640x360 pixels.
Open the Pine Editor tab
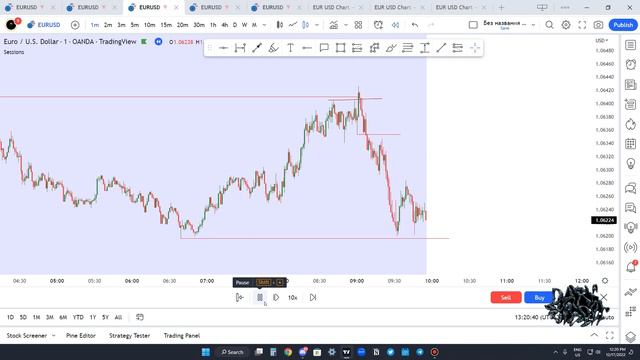click(81, 336)
